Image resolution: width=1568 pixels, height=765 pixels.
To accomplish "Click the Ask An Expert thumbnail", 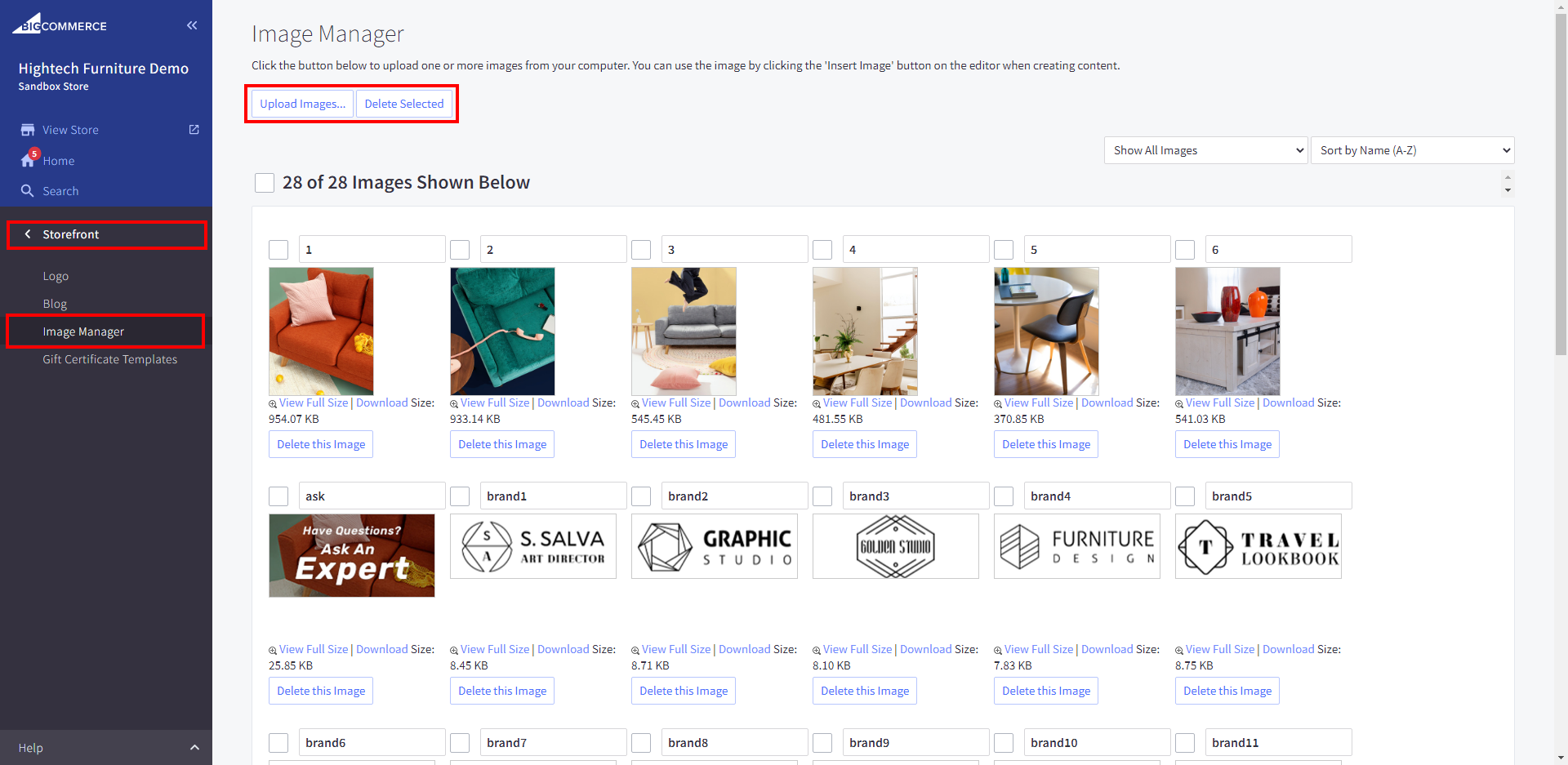I will [352, 555].
